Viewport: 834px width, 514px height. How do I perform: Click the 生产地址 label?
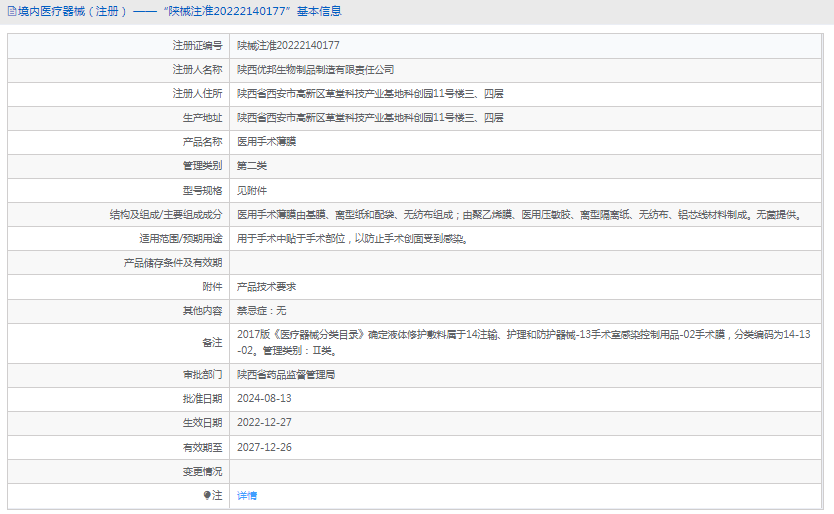pyautogui.click(x=203, y=118)
